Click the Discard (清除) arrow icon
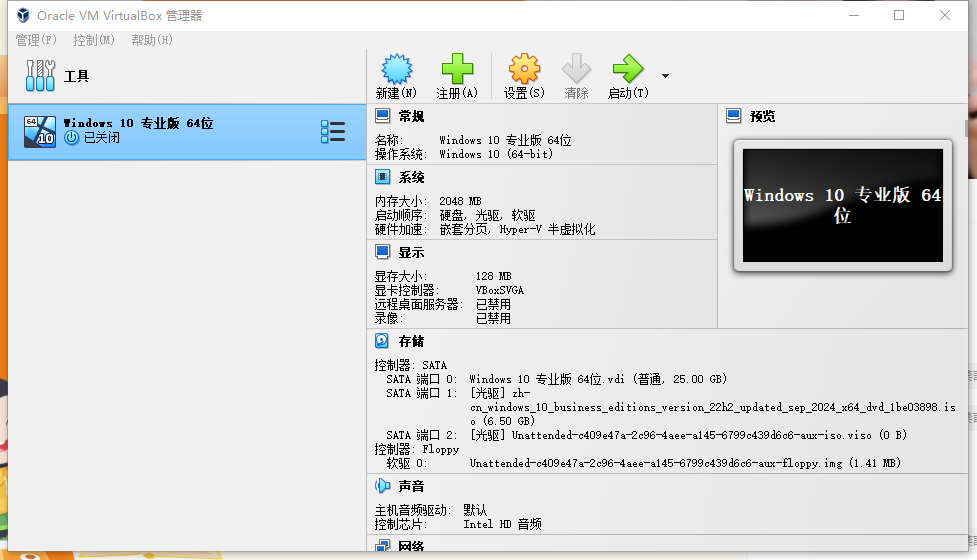The height and width of the screenshot is (560, 977). coord(576,70)
